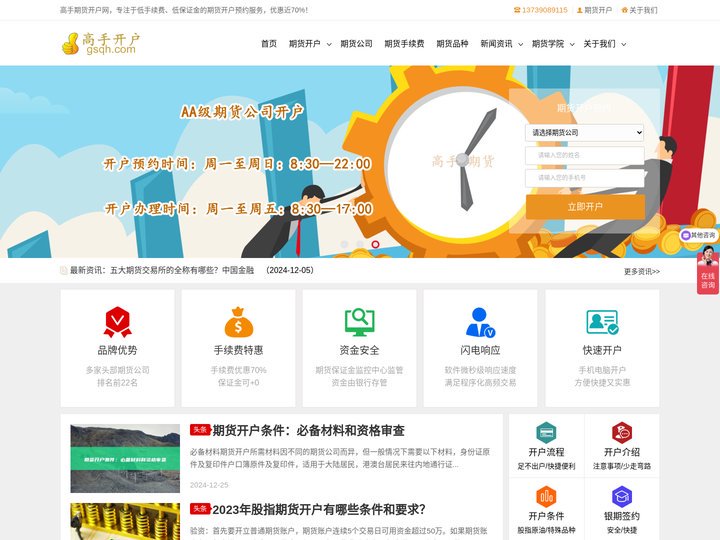This screenshot has width=720, height=540.
Task: Open the 期货手续费 navigation item
Action: click(x=404, y=44)
